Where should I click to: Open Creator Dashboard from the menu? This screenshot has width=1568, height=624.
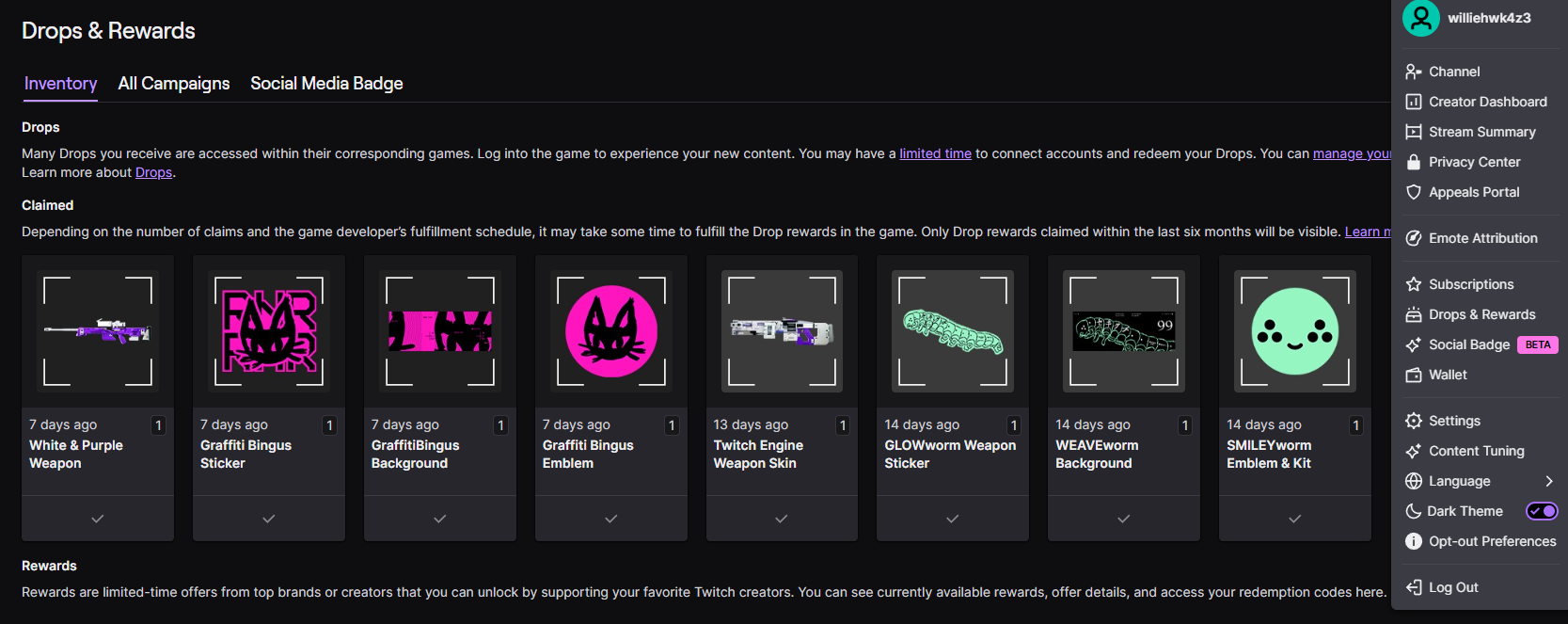click(x=1487, y=102)
